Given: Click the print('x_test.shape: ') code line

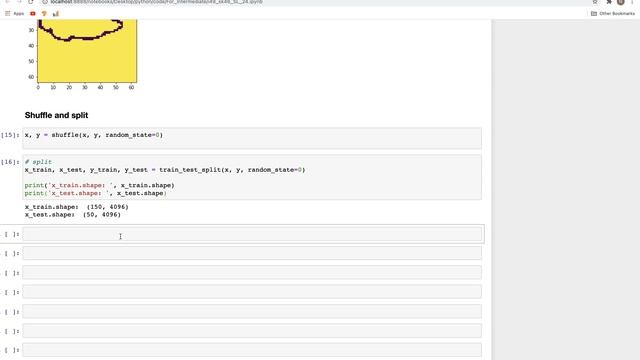Looking at the screenshot, I should tap(96, 193).
